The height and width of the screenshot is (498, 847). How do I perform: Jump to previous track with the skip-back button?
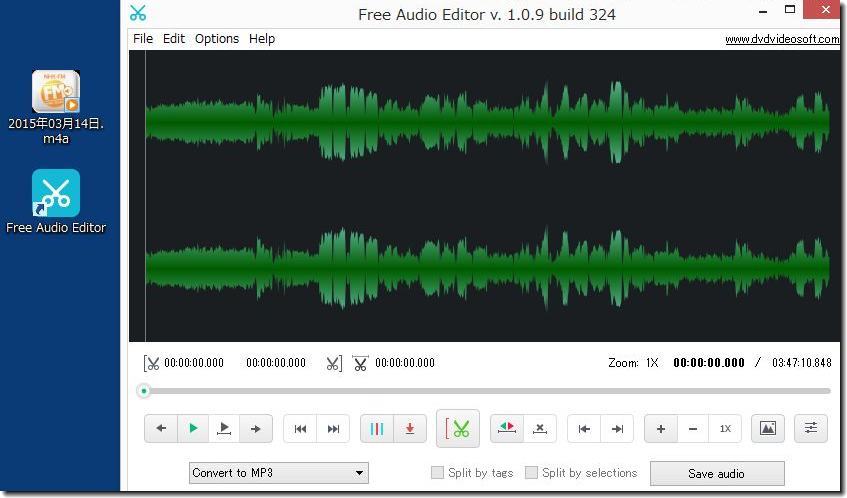pos(300,429)
